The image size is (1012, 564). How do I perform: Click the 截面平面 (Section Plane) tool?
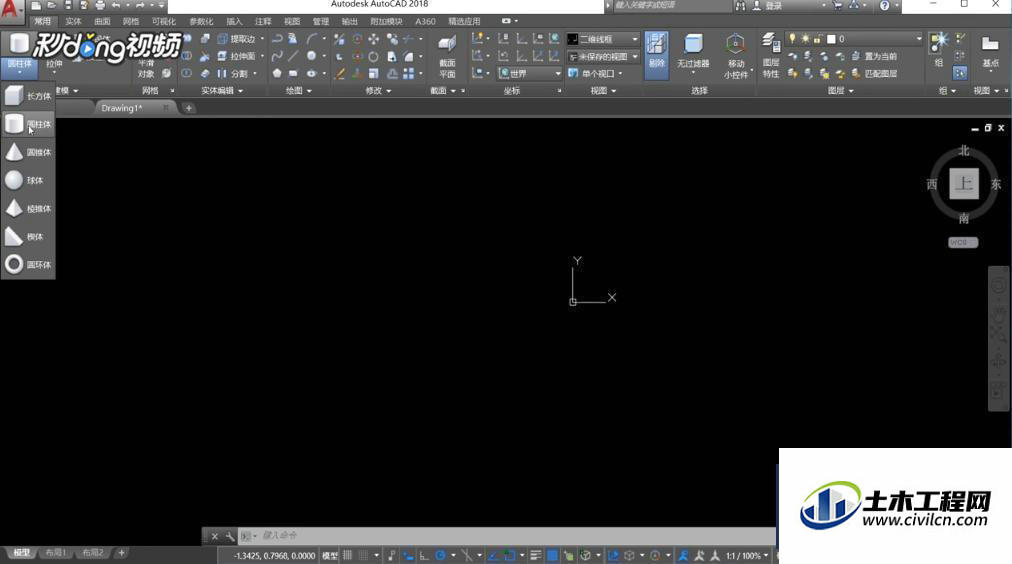(447, 56)
